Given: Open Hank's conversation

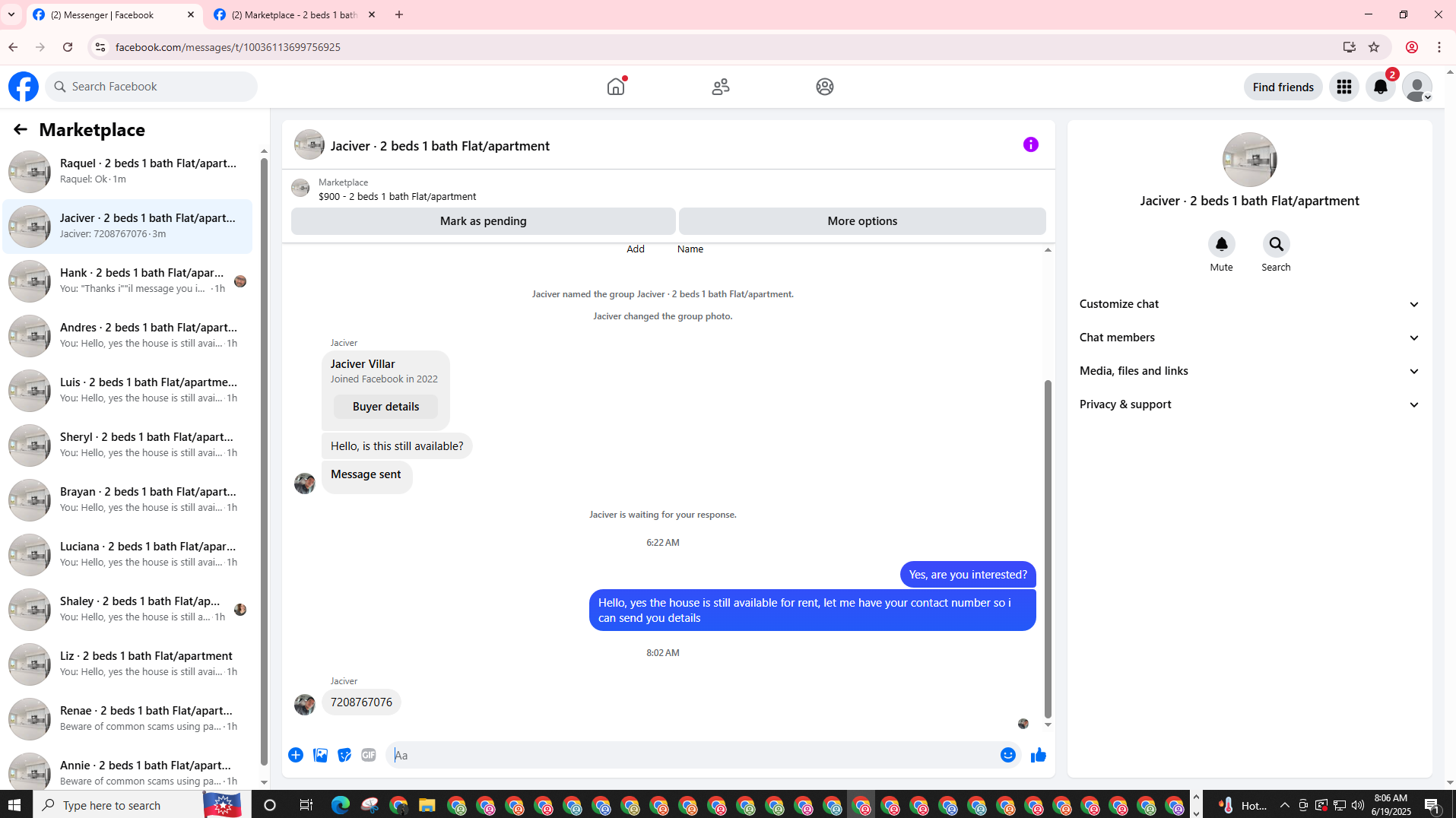Looking at the screenshot, I should click(128, 281).
